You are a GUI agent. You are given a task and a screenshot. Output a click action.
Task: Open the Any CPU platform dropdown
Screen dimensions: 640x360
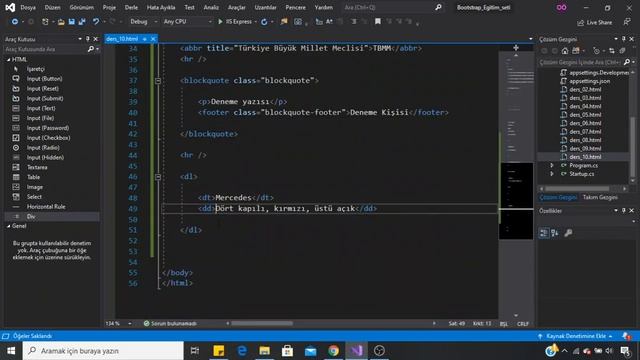click(x=187, y=22)
